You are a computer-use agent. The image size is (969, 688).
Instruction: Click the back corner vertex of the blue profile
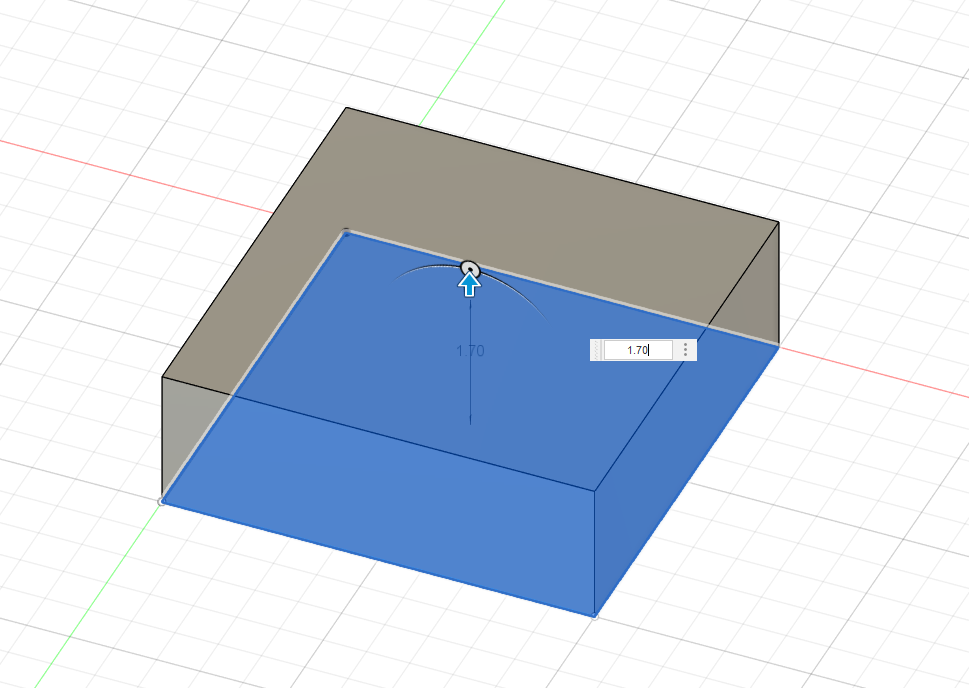point(346,232)
